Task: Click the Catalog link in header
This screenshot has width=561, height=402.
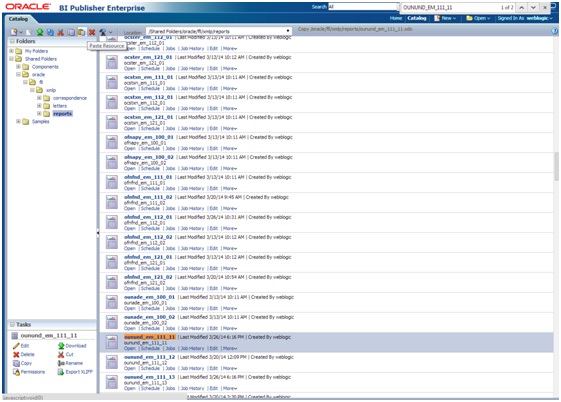Action: tap(417, 18)
